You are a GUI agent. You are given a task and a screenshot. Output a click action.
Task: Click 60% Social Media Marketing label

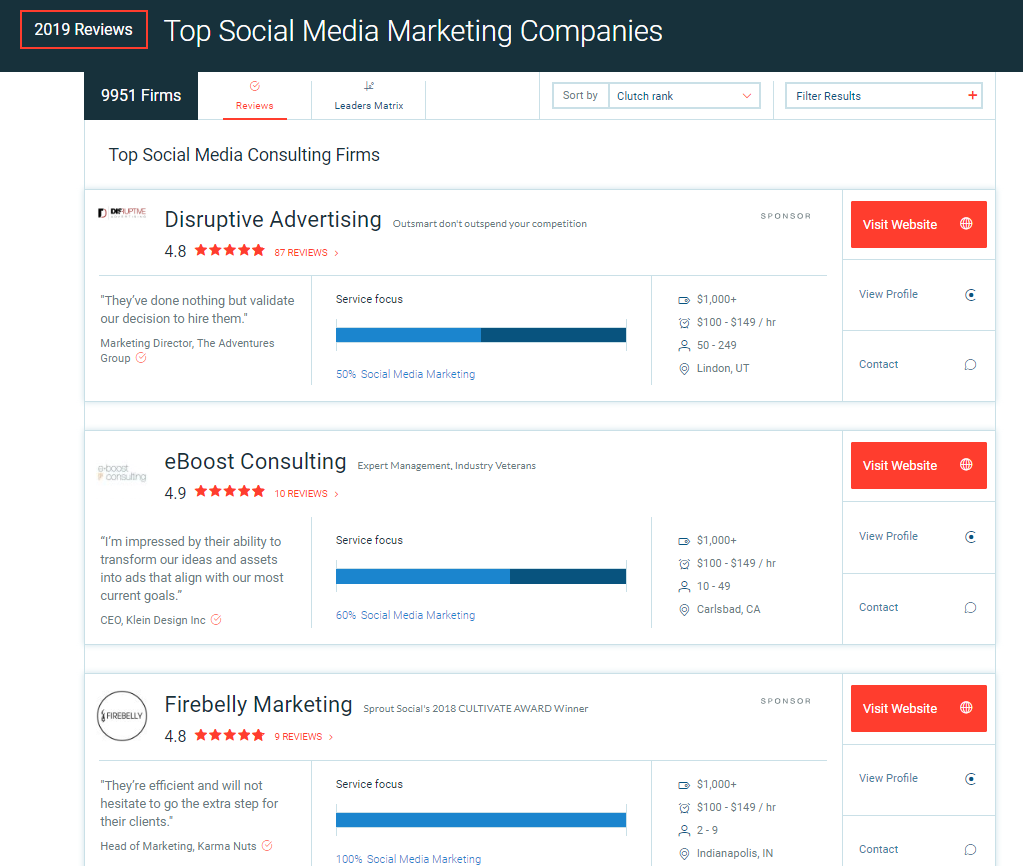(x=405, y=615)
